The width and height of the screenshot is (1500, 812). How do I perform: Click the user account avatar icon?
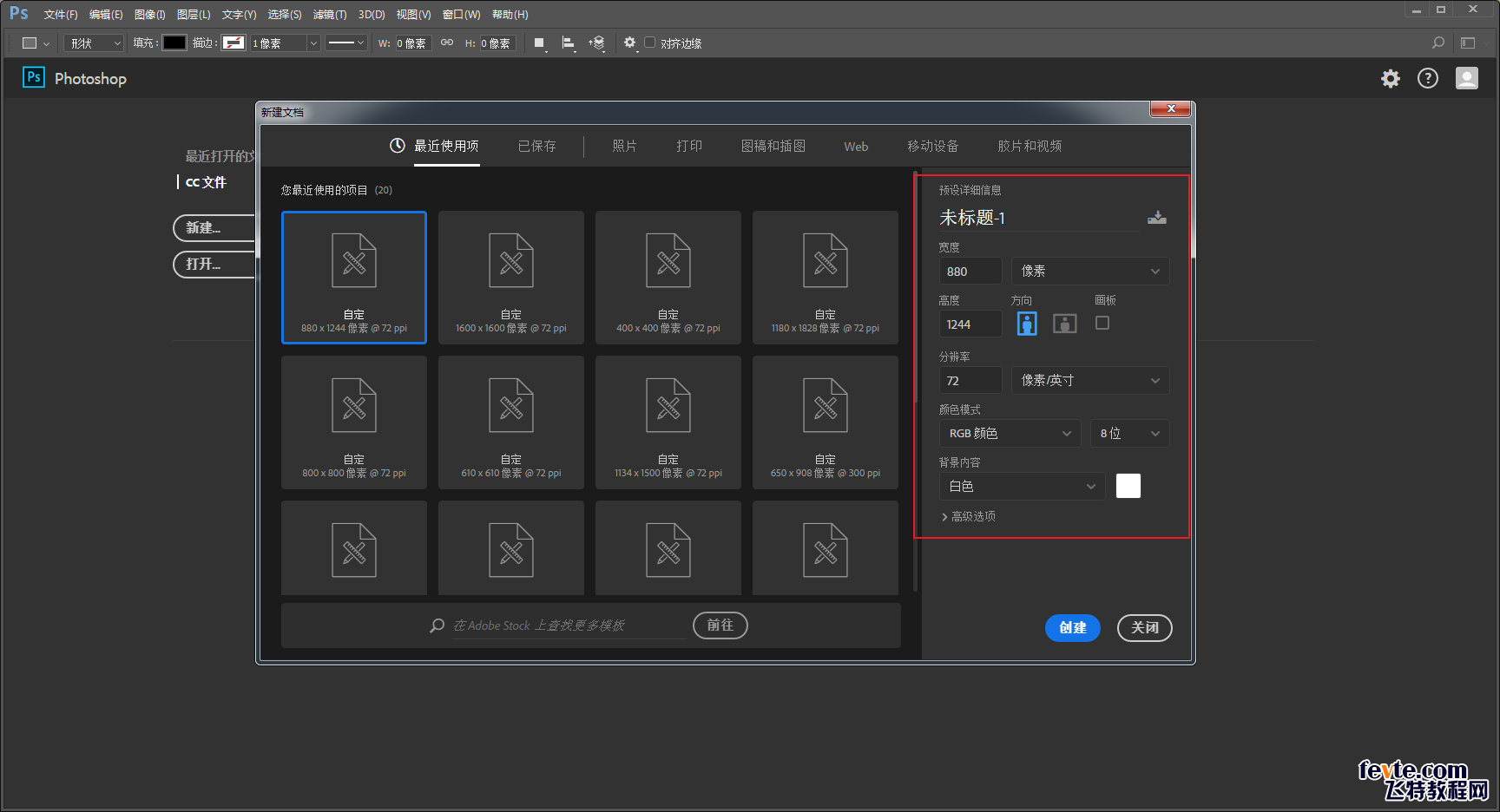point(1467,79)
